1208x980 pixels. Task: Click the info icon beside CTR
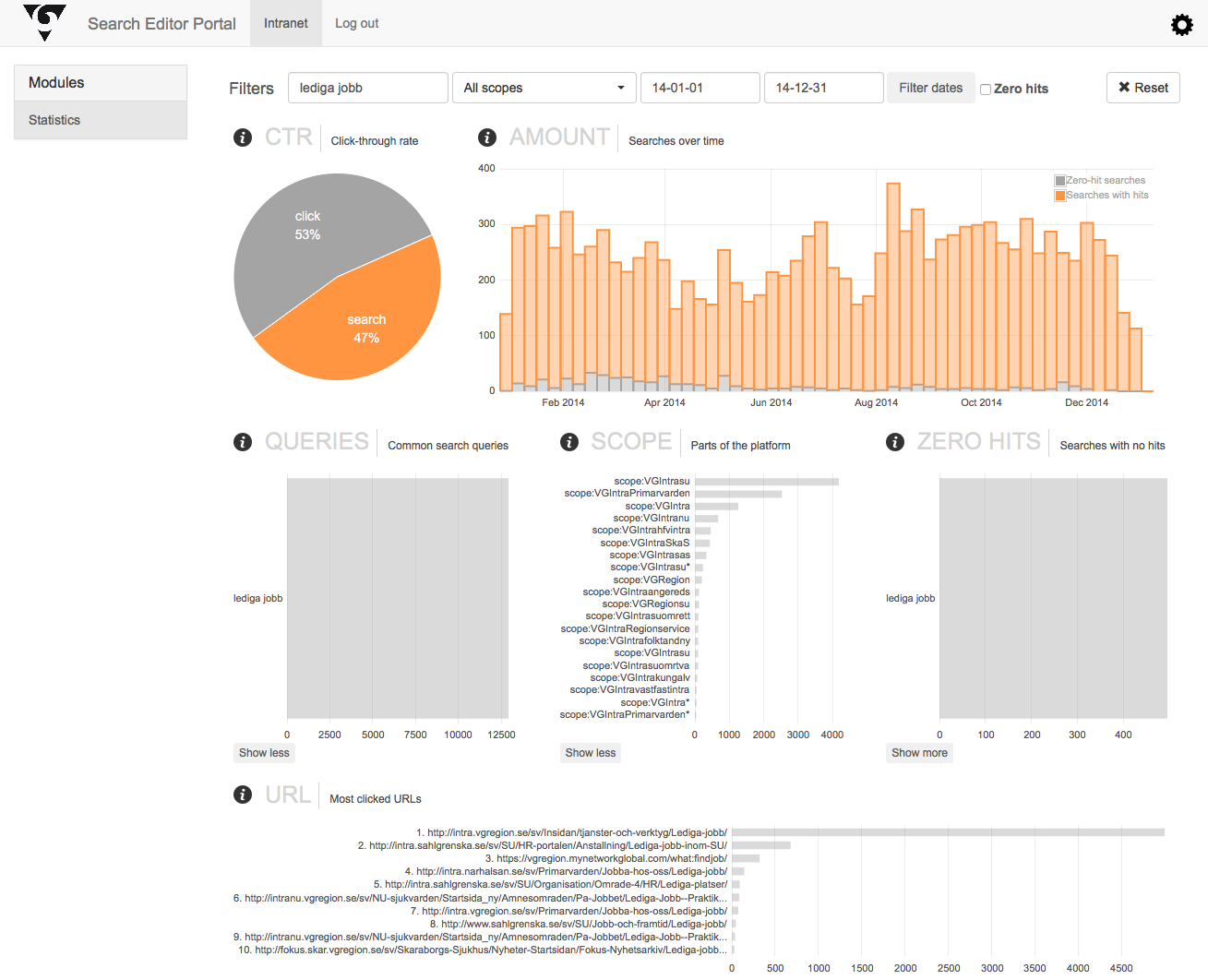pos(243,137)
